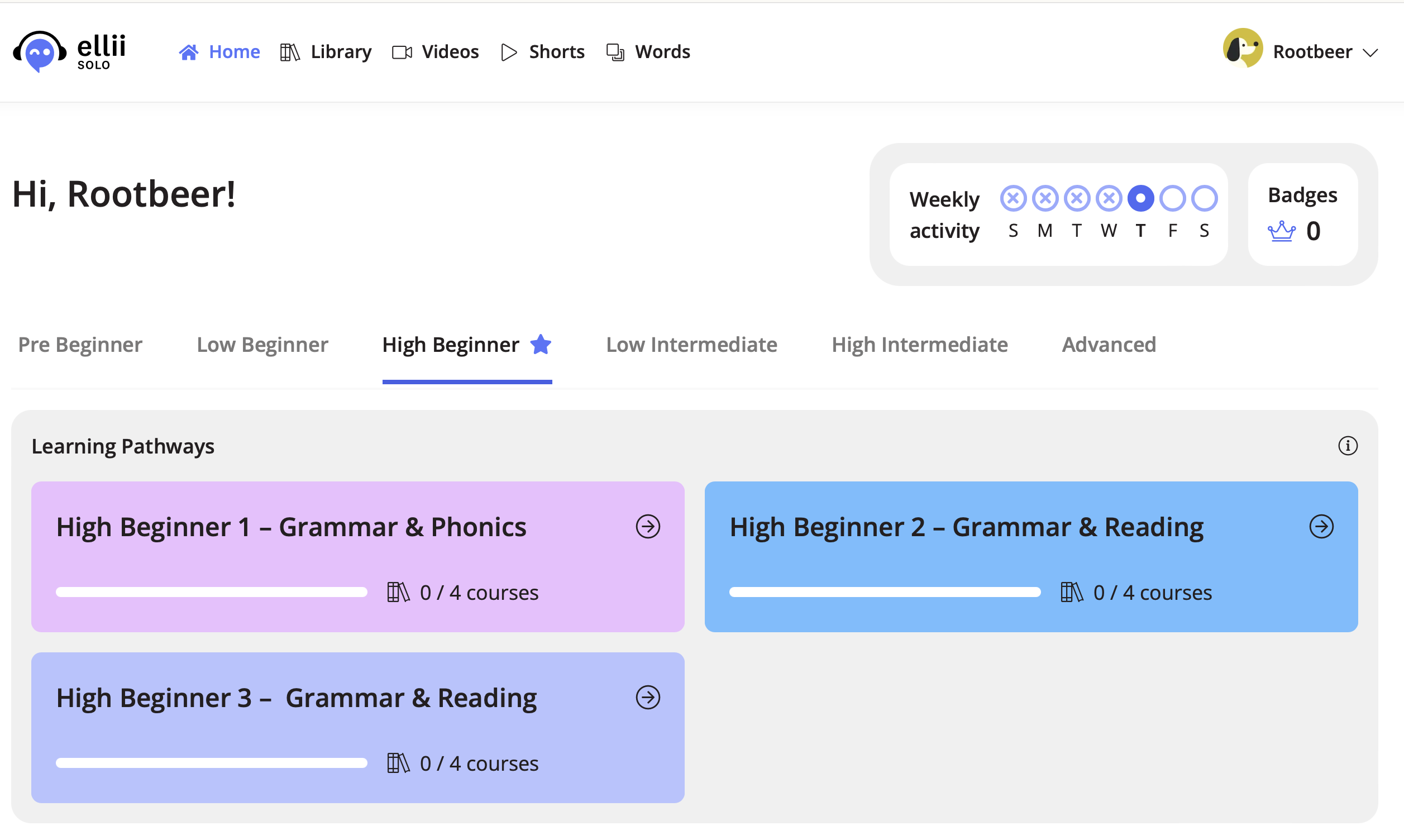Click the Weekly activity label

click(944, 215)
